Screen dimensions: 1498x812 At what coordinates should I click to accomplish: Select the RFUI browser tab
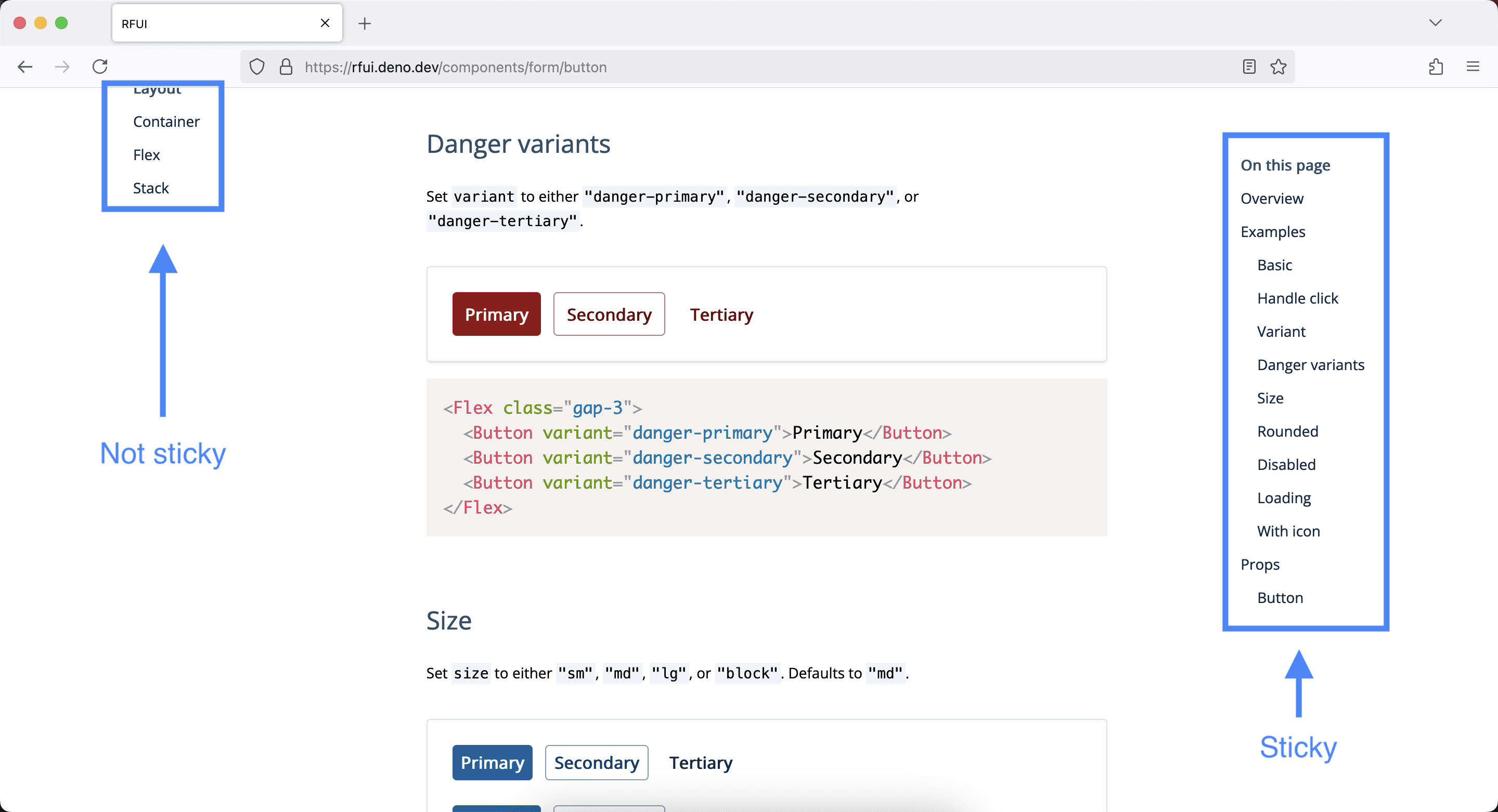click(x=227, y=23)
